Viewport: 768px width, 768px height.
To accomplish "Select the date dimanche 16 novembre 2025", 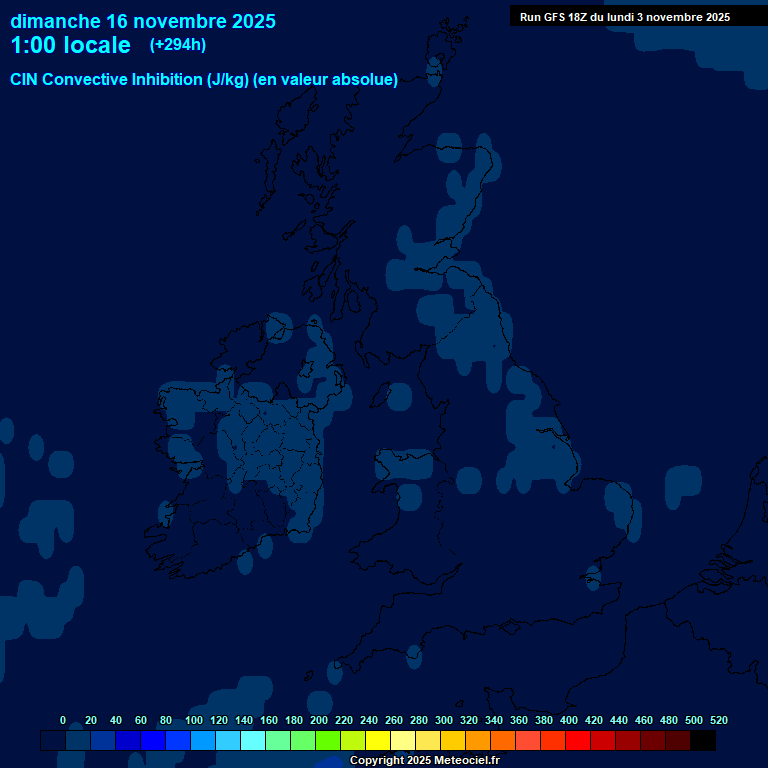I will 143,21.
